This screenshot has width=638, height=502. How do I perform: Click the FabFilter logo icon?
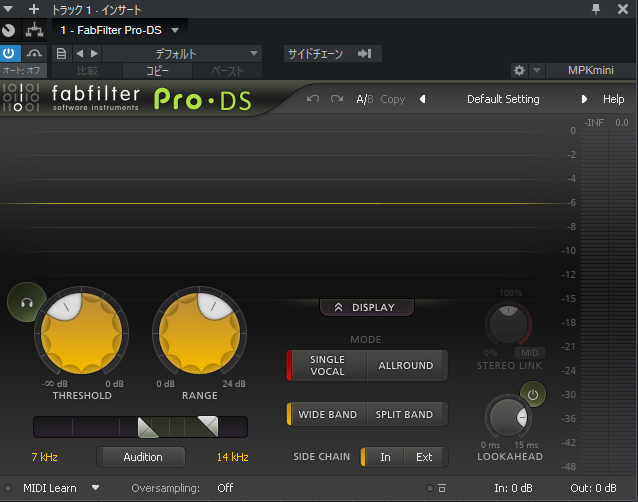pos(21,97)
